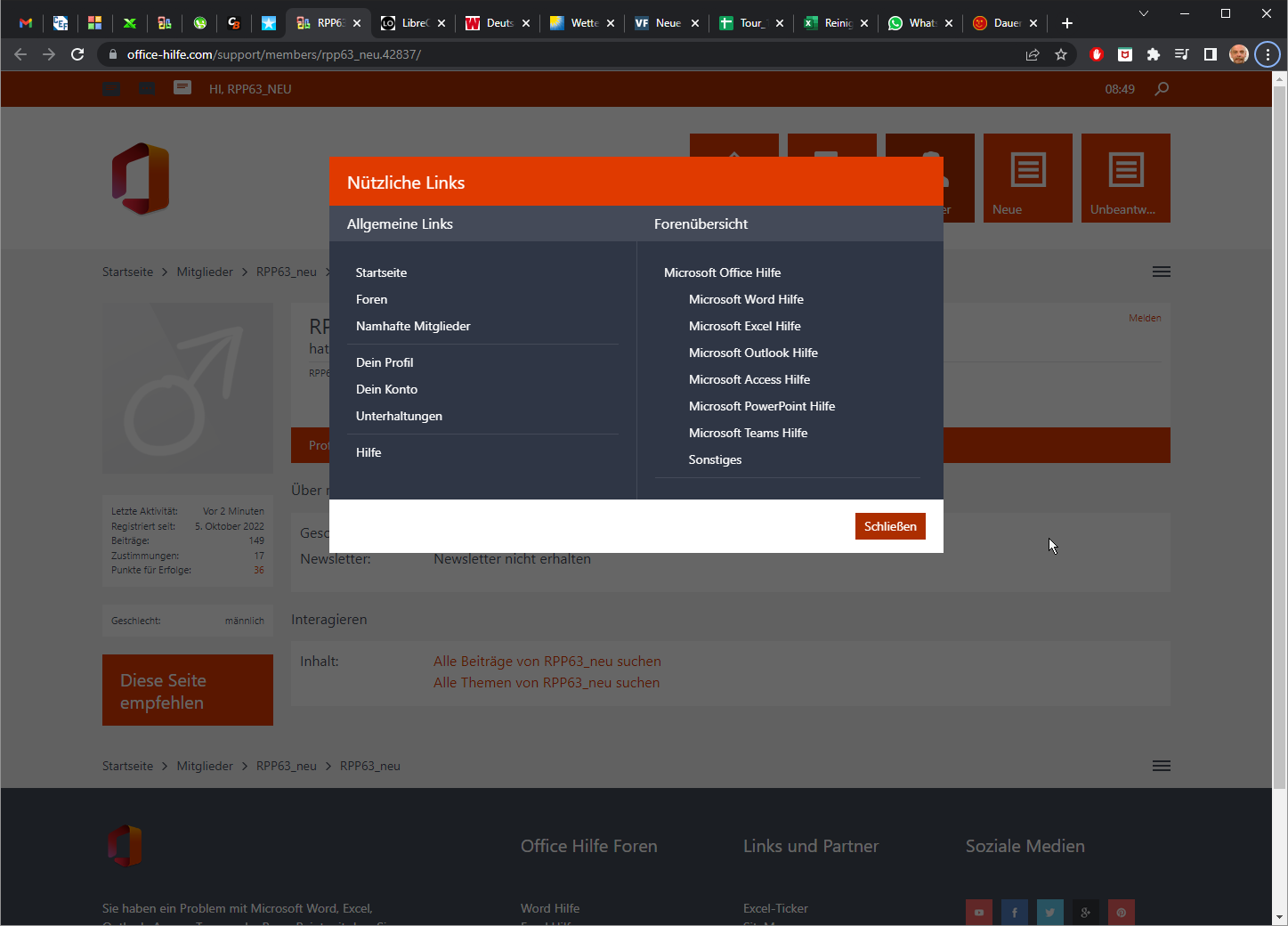Click the Diese Seite empfehlen button

(188, 690)
